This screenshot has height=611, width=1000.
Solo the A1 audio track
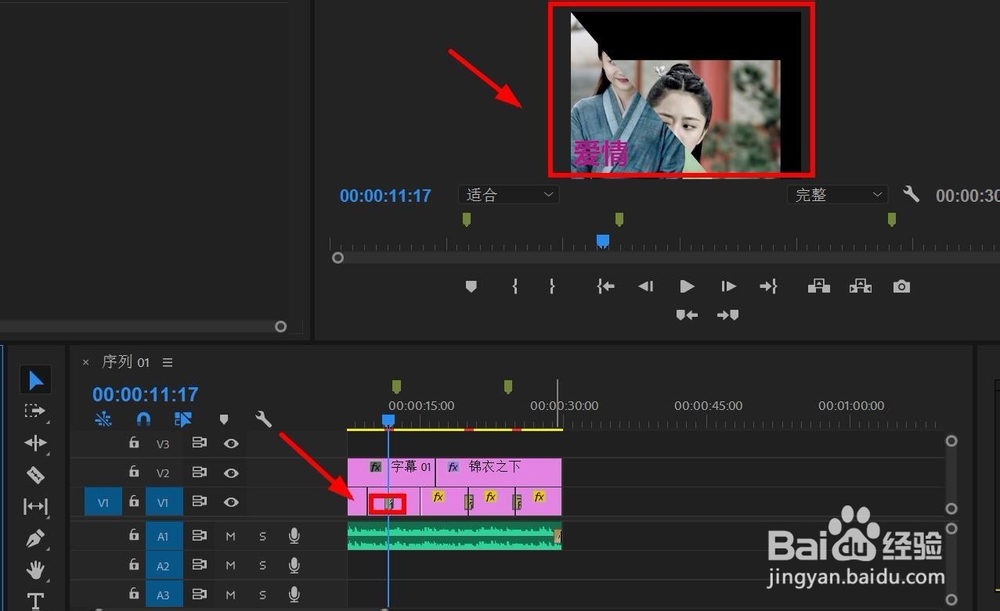(263, 536)
